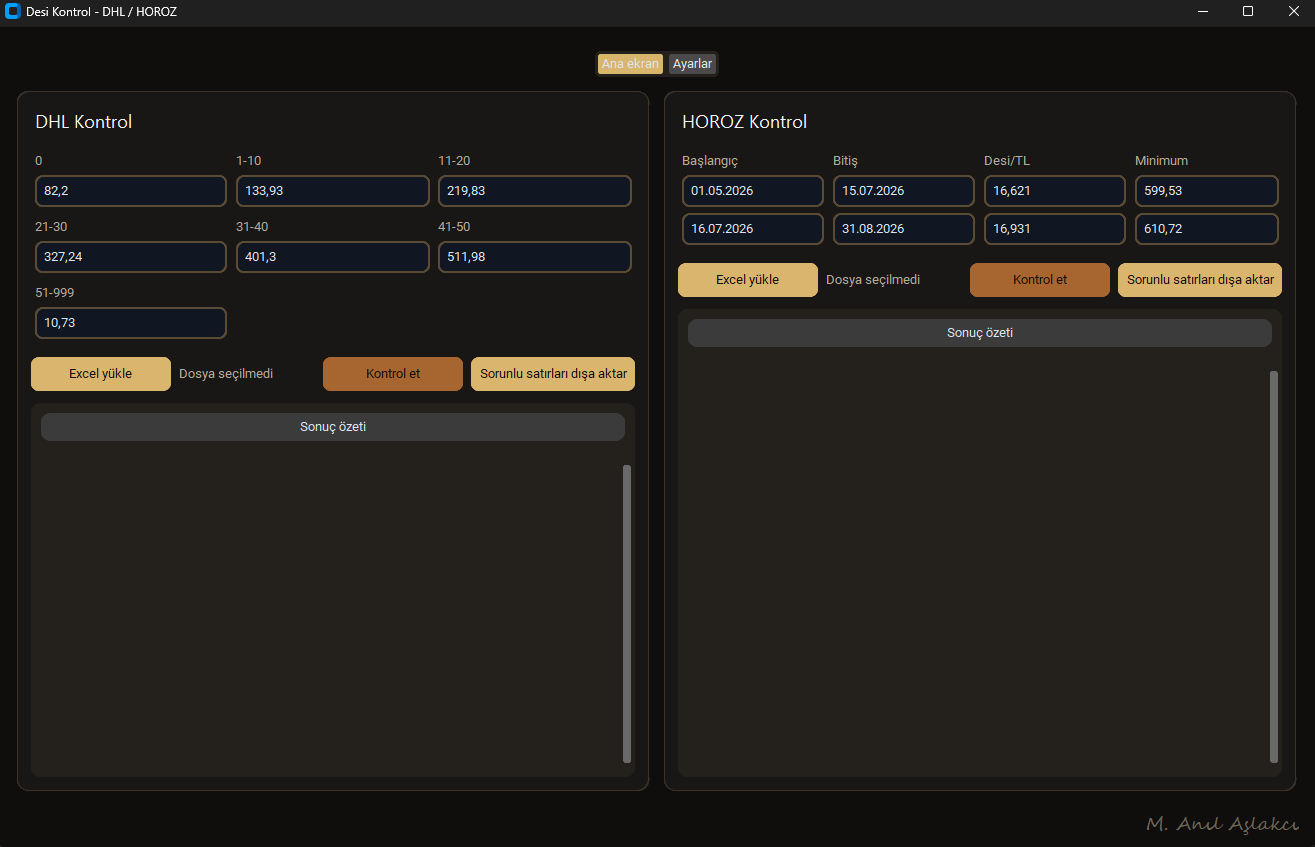Focus the Başlangıç date field 01.05.2026
This screenshot has height=847, width=1315.
coord(753,191)
